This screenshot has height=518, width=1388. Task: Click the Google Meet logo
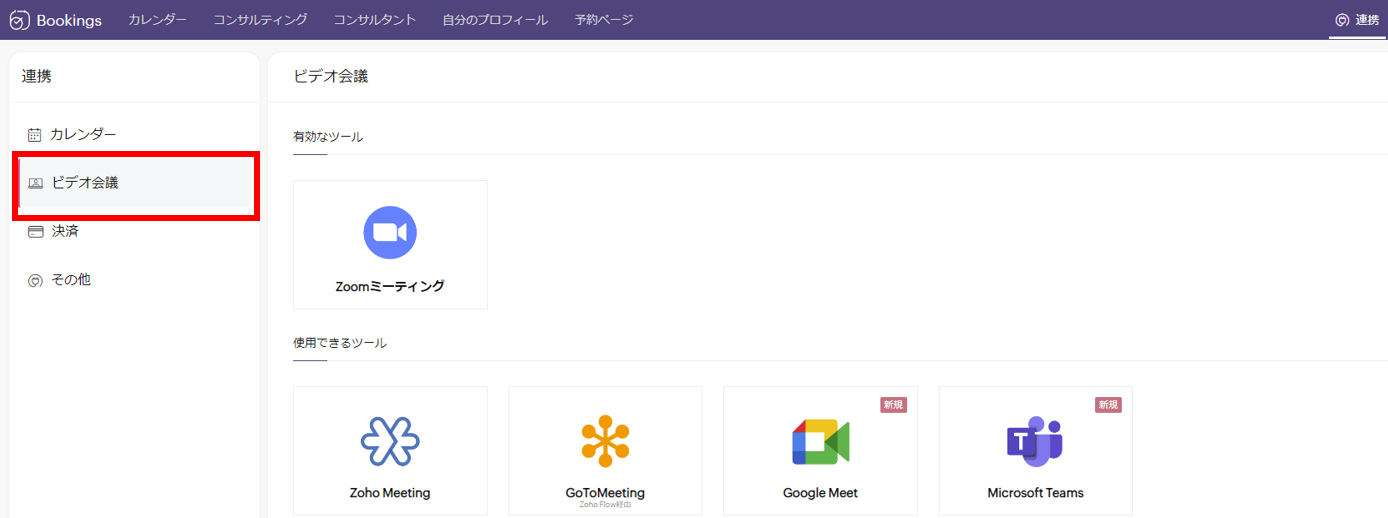(820, 442)
